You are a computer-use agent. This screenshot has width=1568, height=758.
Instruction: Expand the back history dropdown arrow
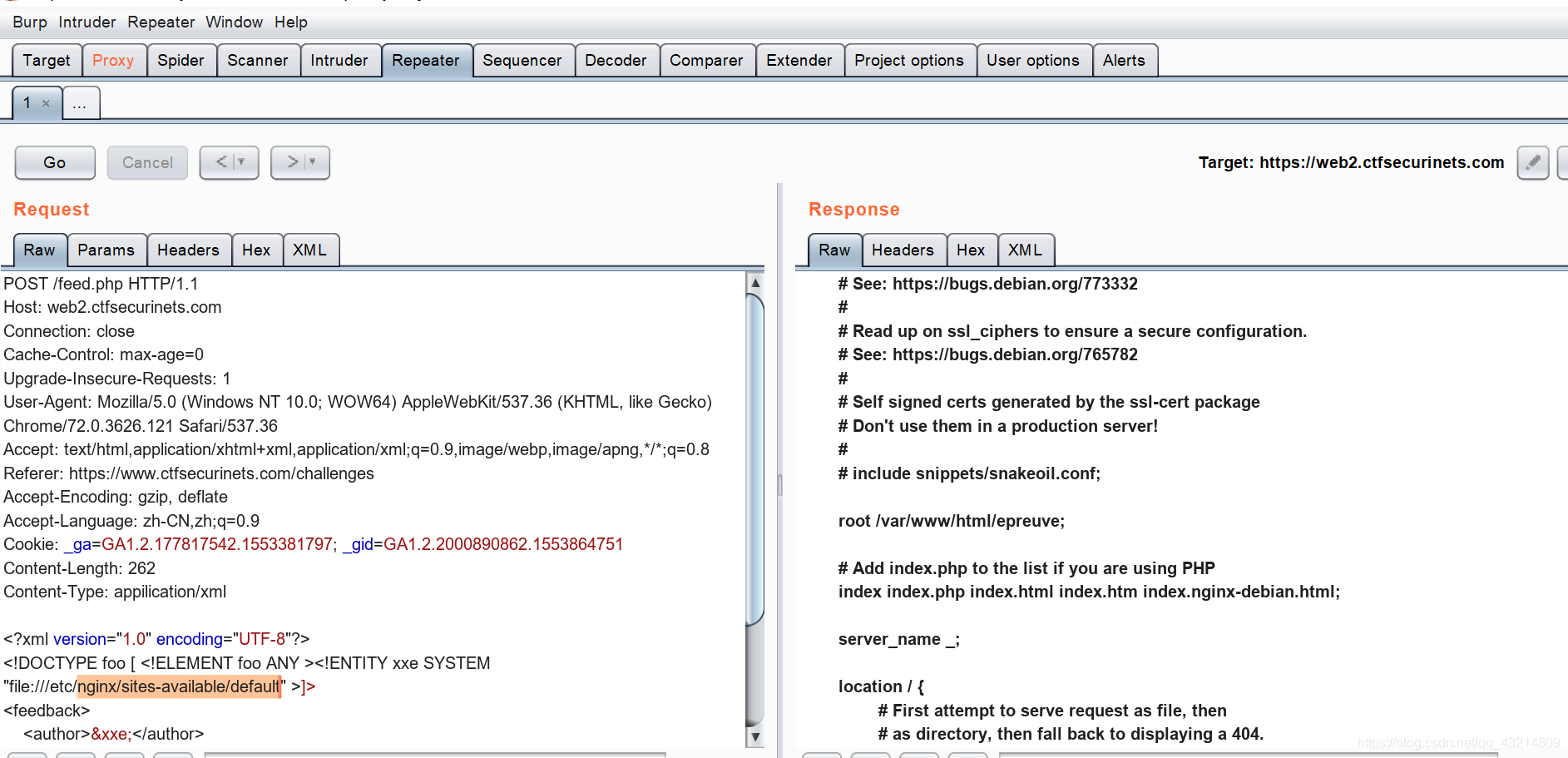242,162
